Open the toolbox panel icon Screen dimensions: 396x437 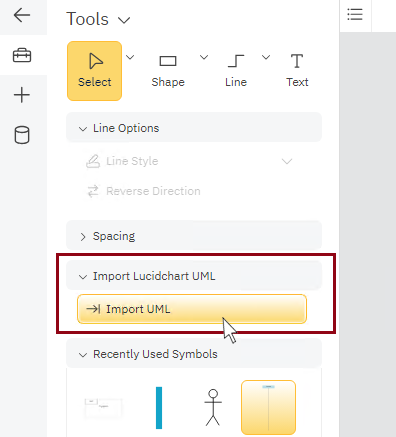pyautogui.click(x=22, y=55)
